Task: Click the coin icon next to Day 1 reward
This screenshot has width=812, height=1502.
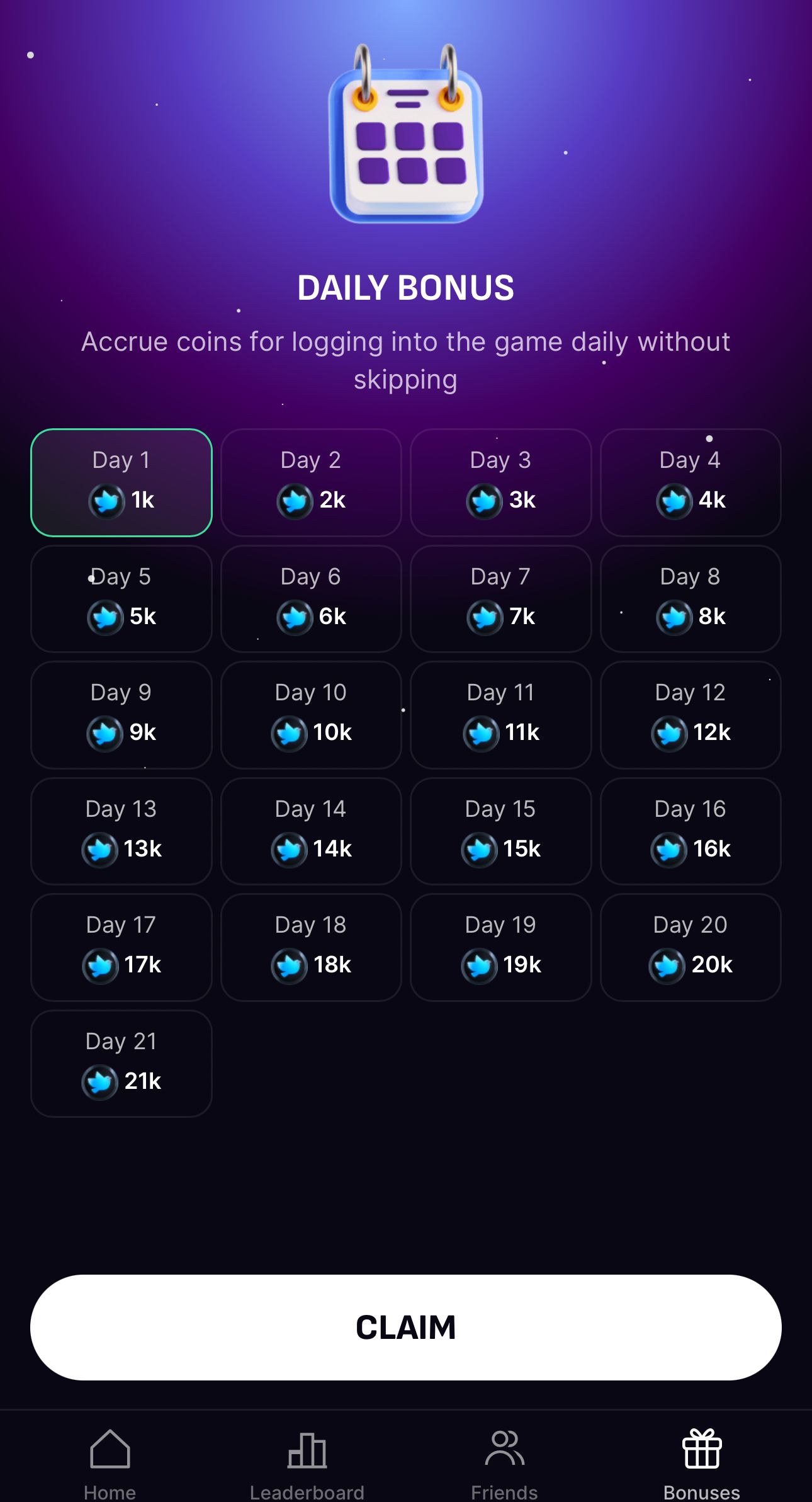Action: click(106, 501)
